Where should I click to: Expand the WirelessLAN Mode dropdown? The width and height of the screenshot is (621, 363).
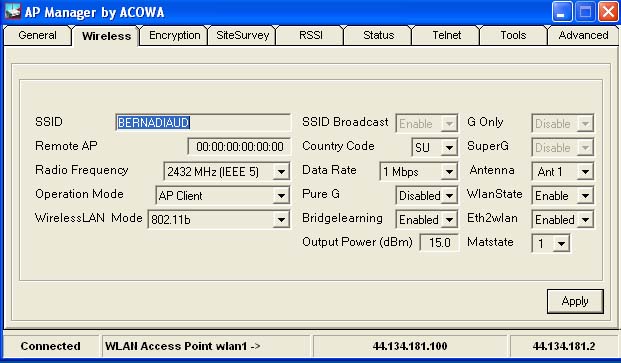(219, 219)
